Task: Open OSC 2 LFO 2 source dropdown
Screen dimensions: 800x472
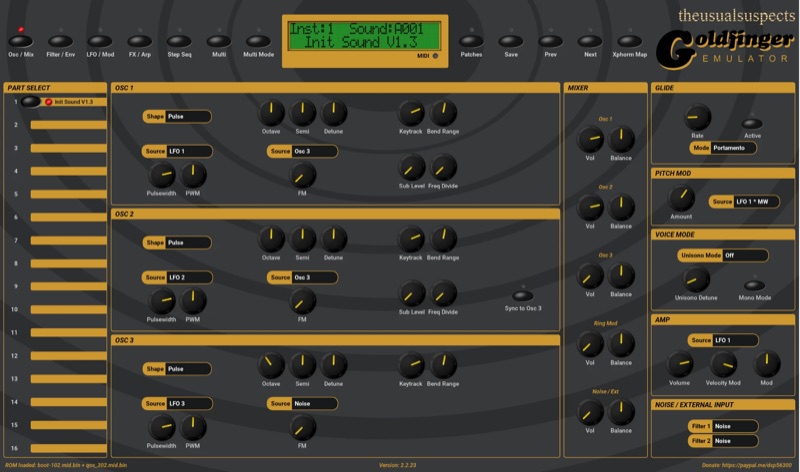Action: [177, 277]
